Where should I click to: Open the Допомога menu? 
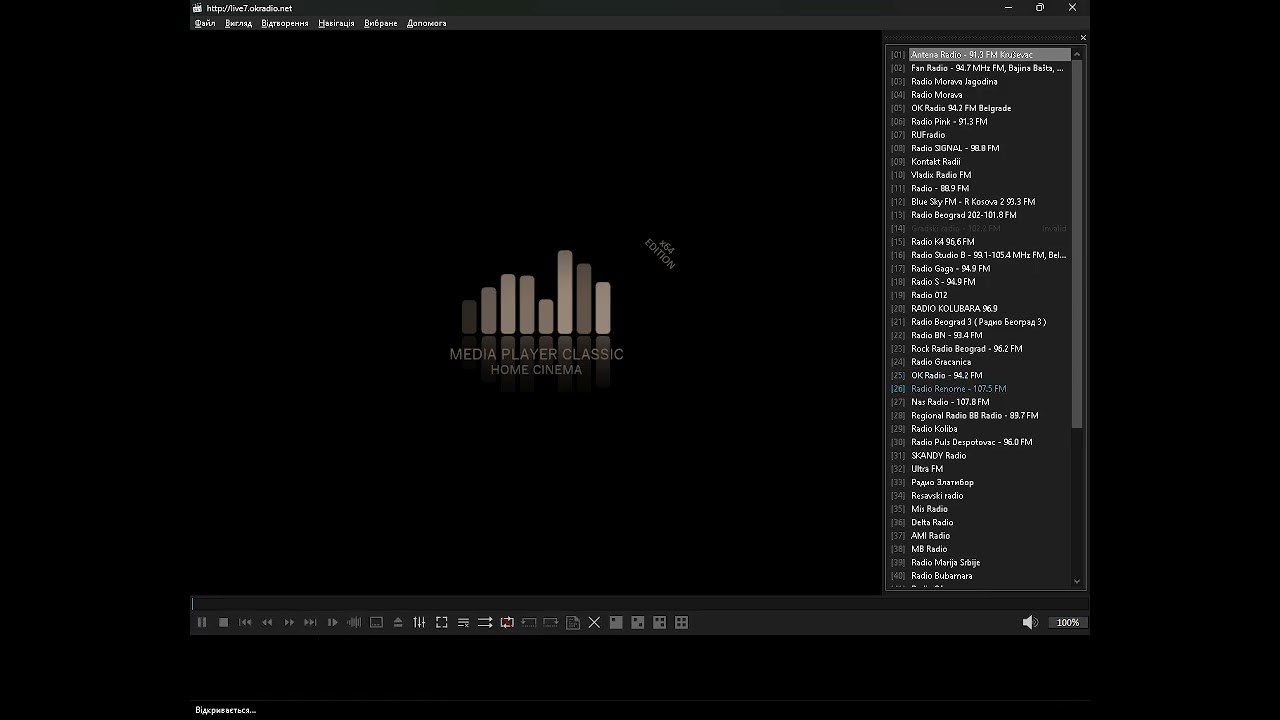pos(427,23)
